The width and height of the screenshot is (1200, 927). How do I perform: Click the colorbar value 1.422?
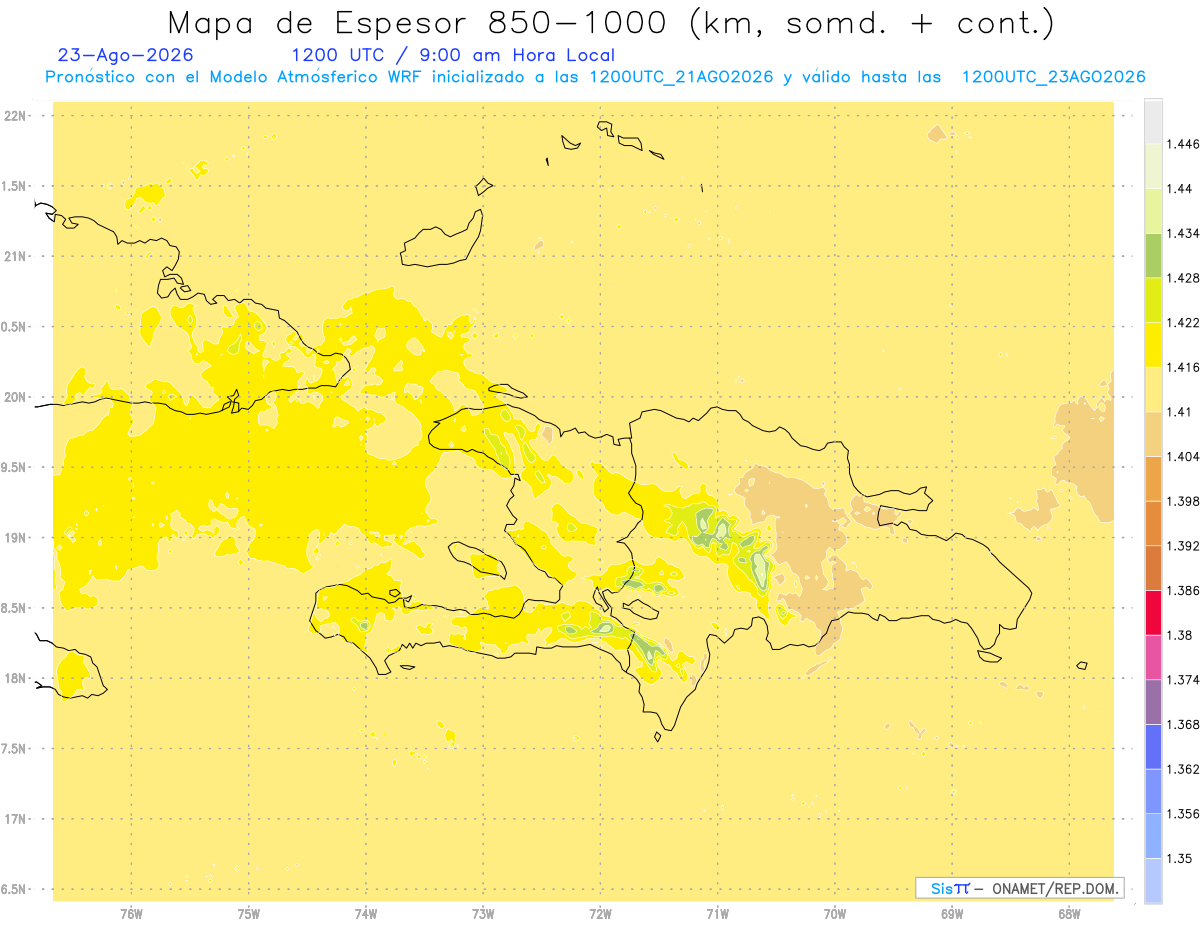coord(1183,323)
